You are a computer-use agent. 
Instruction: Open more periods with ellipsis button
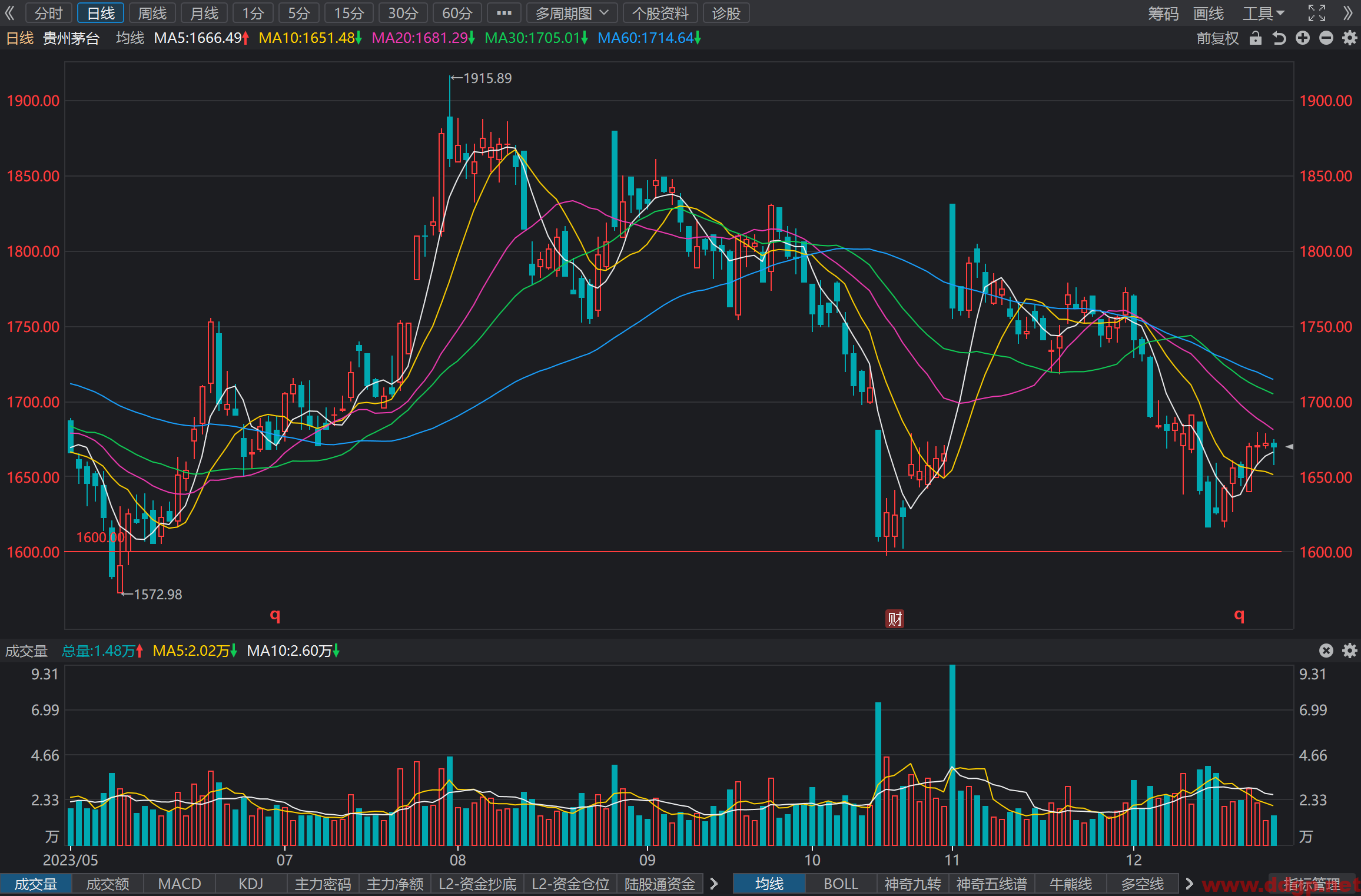pos(504,13)
